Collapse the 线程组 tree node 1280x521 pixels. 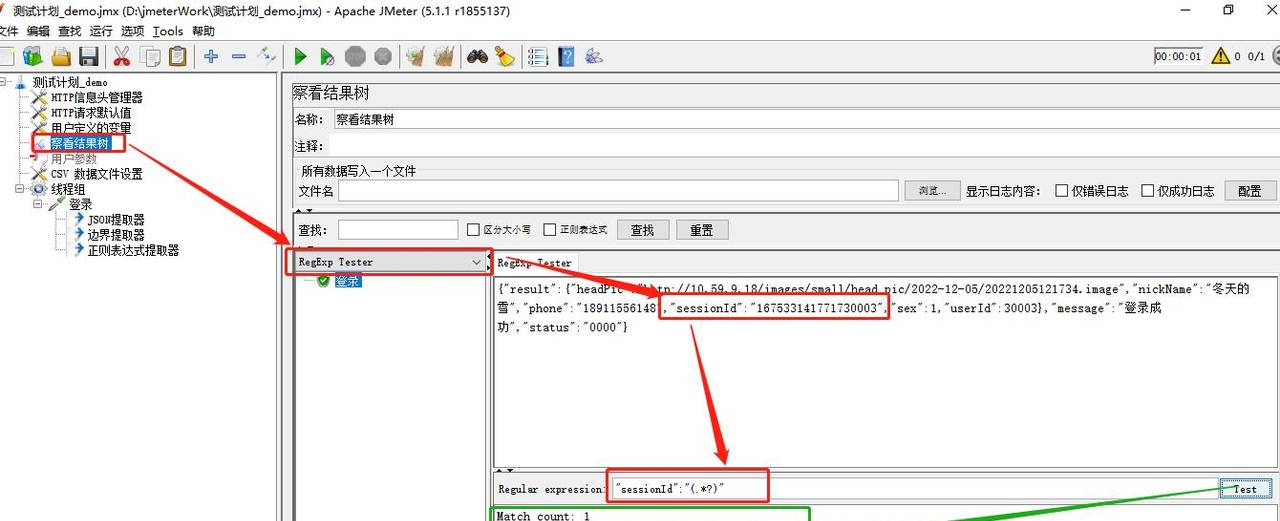click(x=21, y=189)
